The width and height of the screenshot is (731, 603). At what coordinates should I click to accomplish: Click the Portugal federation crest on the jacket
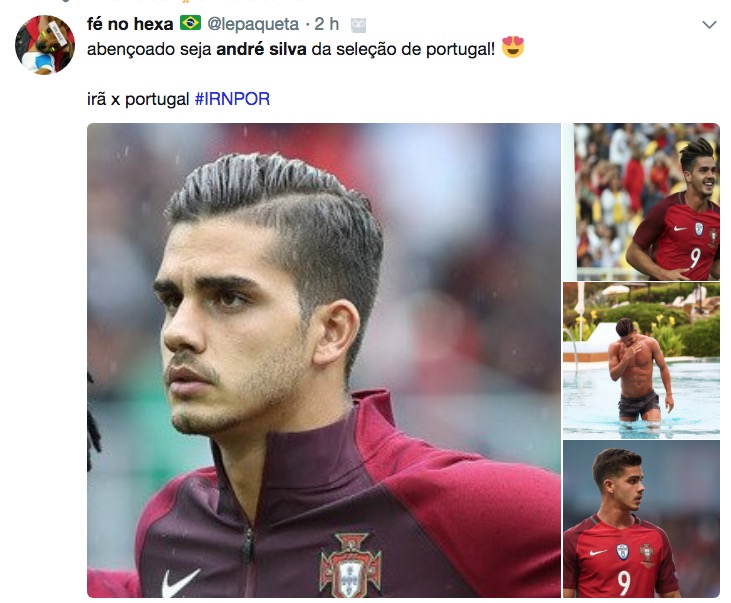[x=351, y=565]
